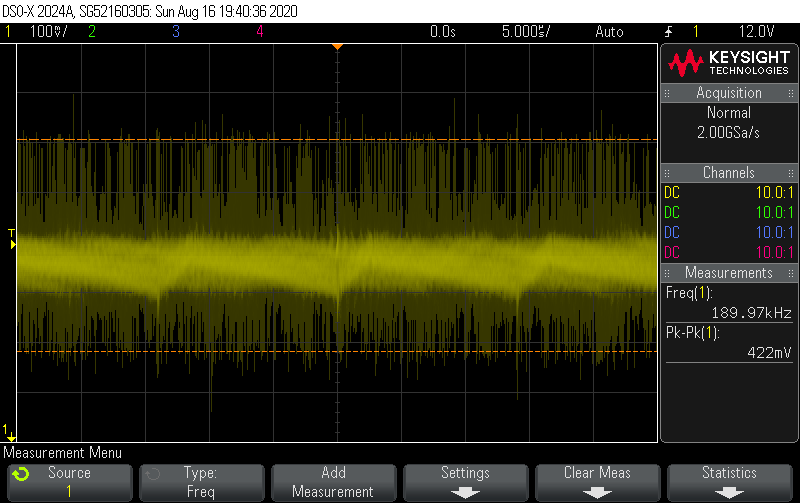Click the green DC coupling for channel 2
Image resolution: width=800 pixels, height=503 pixels.
coord(672,212)
